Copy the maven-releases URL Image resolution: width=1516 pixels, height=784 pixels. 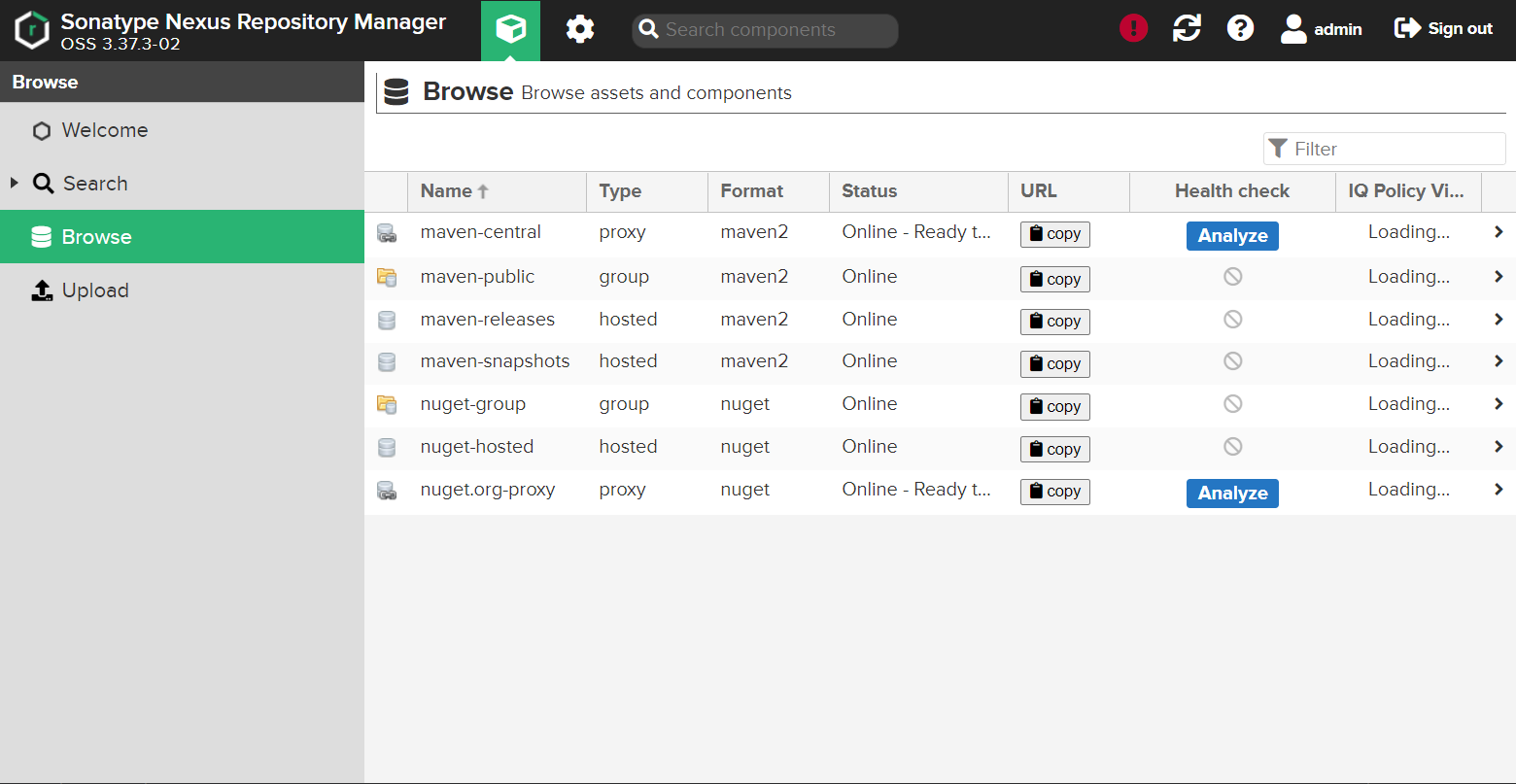tap(1055, 322)
